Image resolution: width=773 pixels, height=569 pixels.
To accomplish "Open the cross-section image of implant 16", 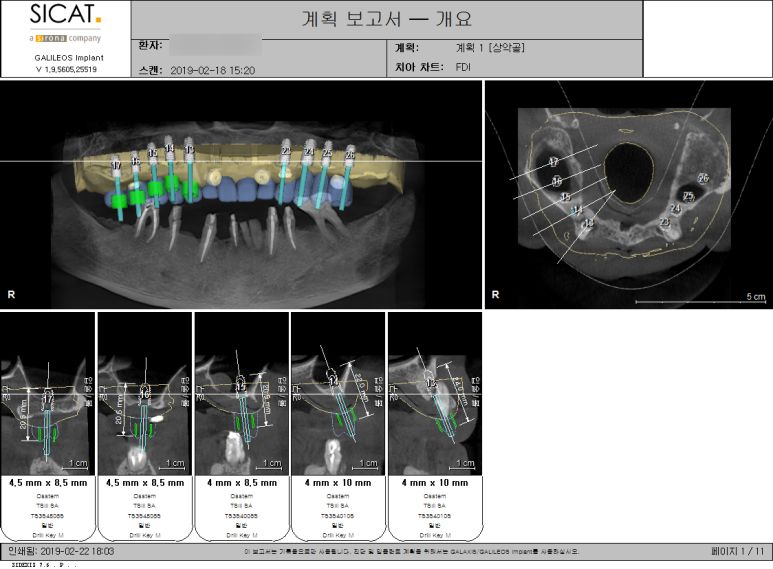I will click(x=144, y=393).
